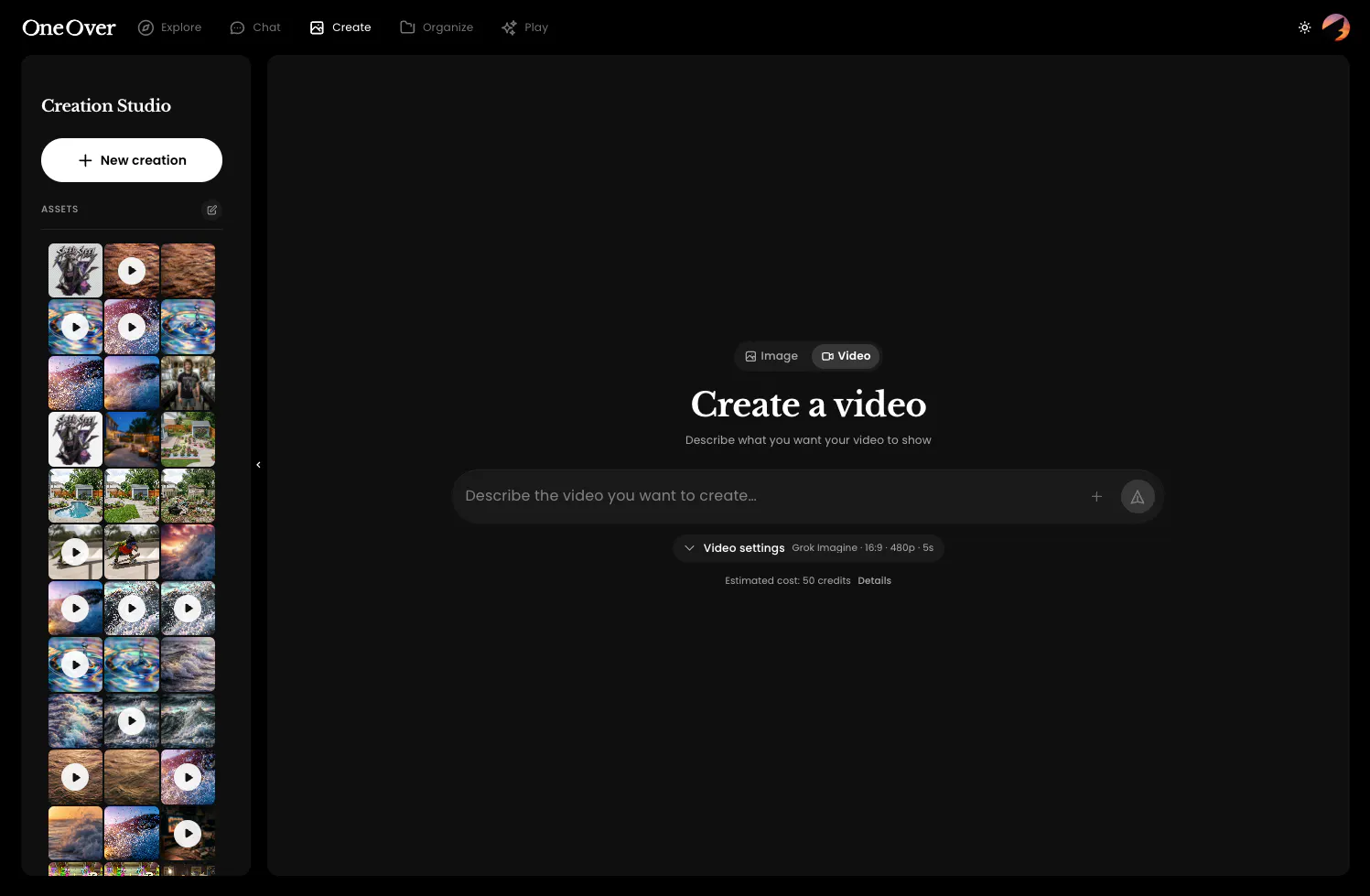This screenshot has height=896, width=1370.
Task: Open the estimated cost Details link
Action: tap(874, 580)
